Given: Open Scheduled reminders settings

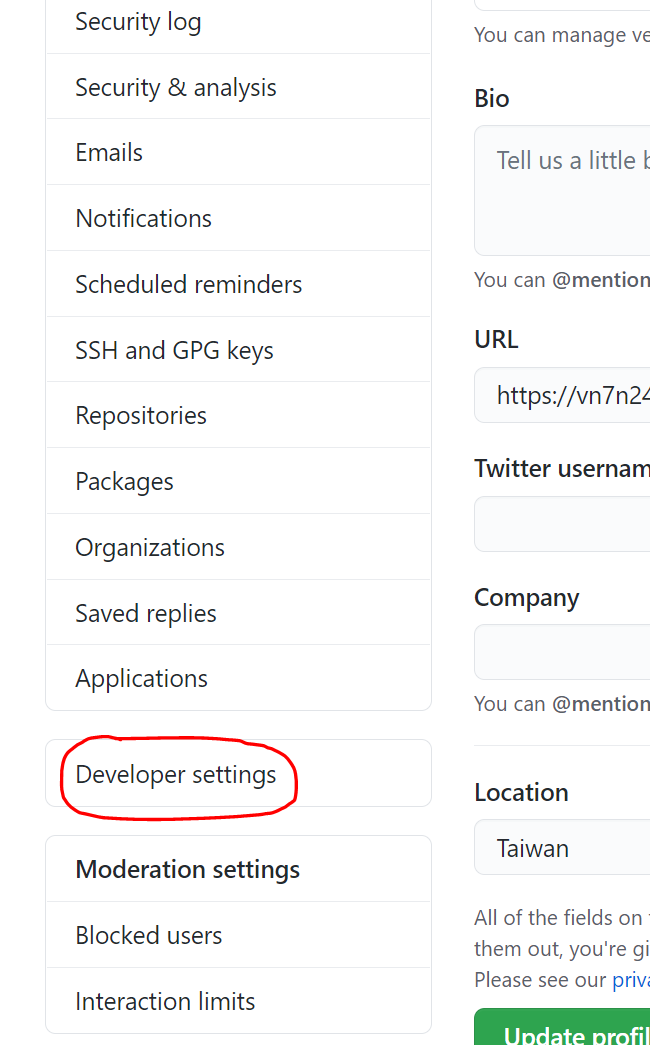Looking at the screenshot, I should tap(189, 285).
